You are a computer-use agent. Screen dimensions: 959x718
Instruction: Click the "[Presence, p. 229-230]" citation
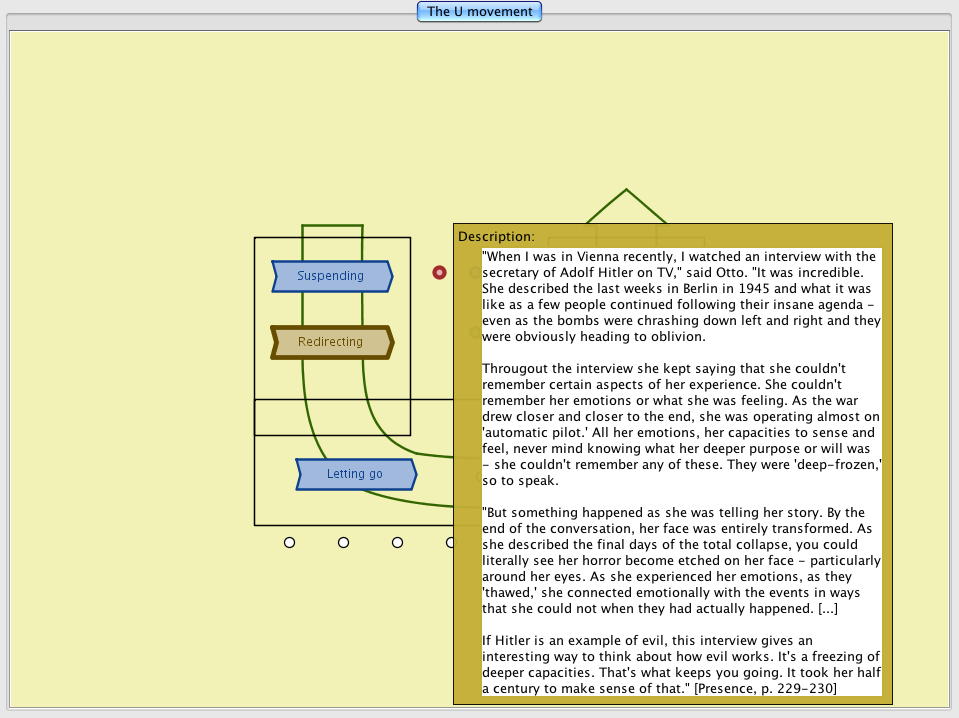(765, 688)
